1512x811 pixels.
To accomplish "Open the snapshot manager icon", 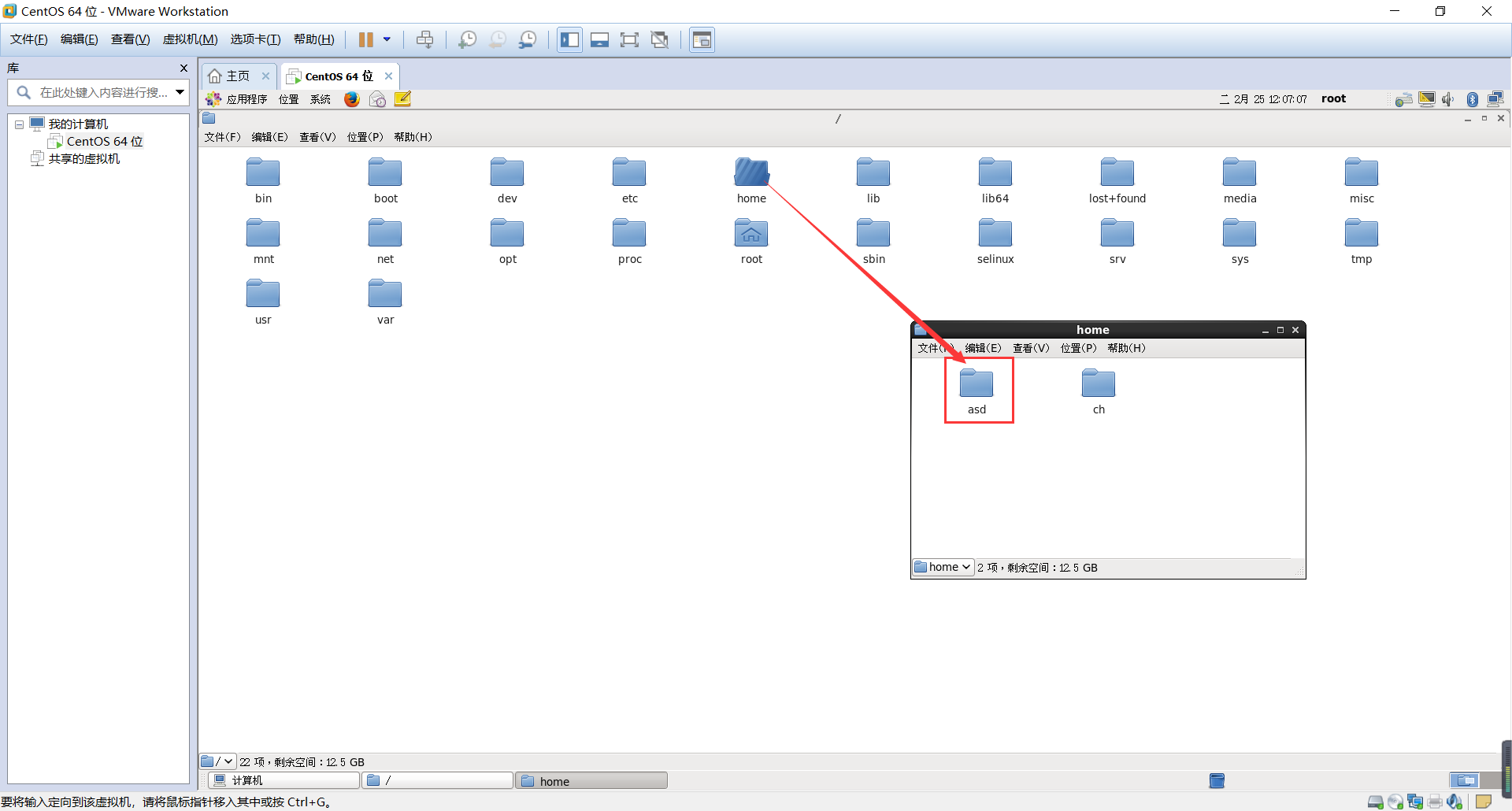I will [x=528, y=39].
